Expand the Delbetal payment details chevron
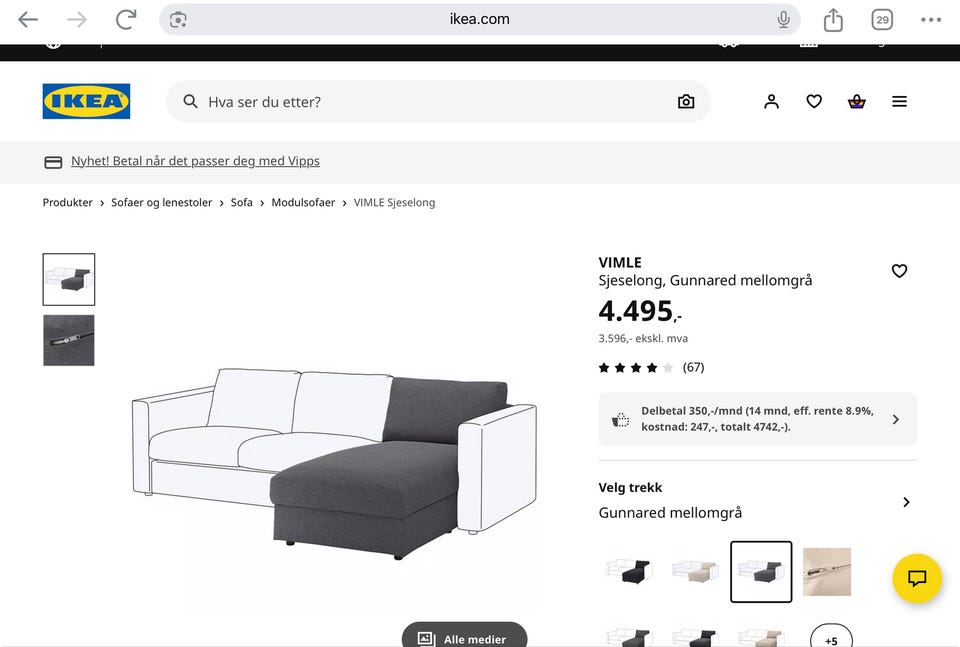 896,419
